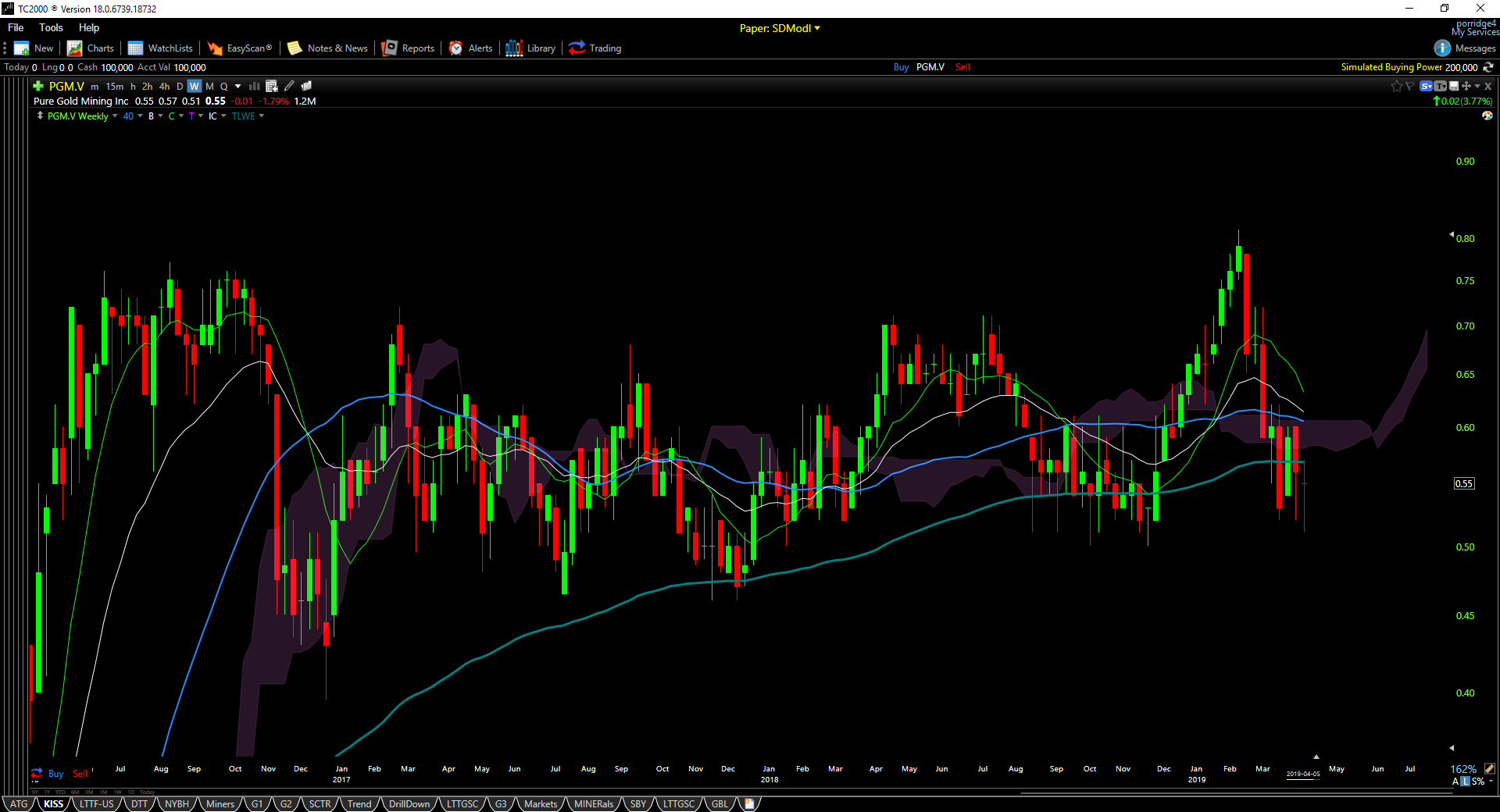Flag the PGM.V symbol
The image size is (1500, 812).
[1409, 86]
